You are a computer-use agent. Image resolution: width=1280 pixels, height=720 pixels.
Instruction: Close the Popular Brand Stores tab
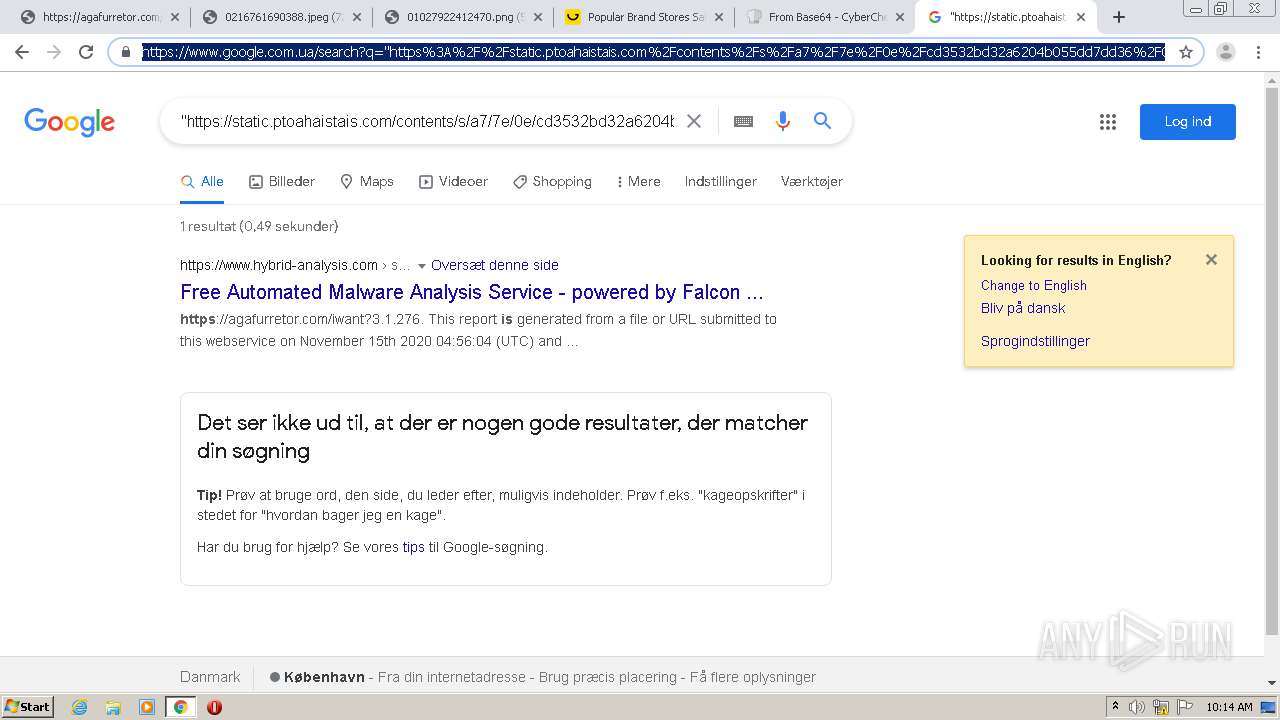click(719, 17)
